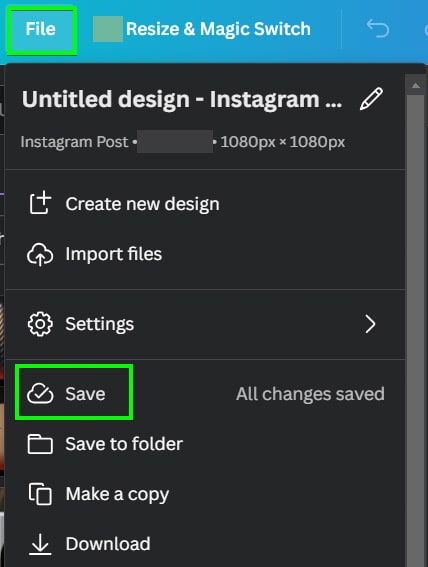Click the Save cloud checkmark icon
Viewport: 428px width, 567px height.
click(x=40, y=393)
